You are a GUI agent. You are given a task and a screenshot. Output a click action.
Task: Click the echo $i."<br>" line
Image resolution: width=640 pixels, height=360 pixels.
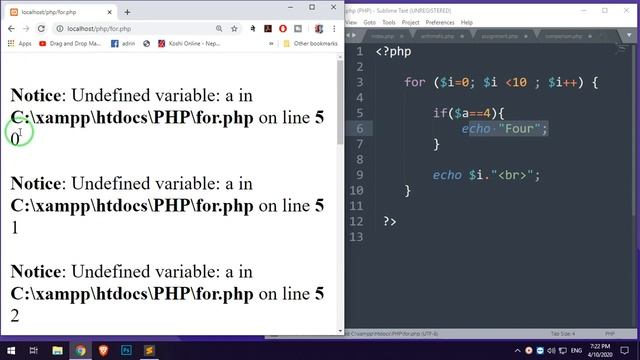(x=487, y=176)
